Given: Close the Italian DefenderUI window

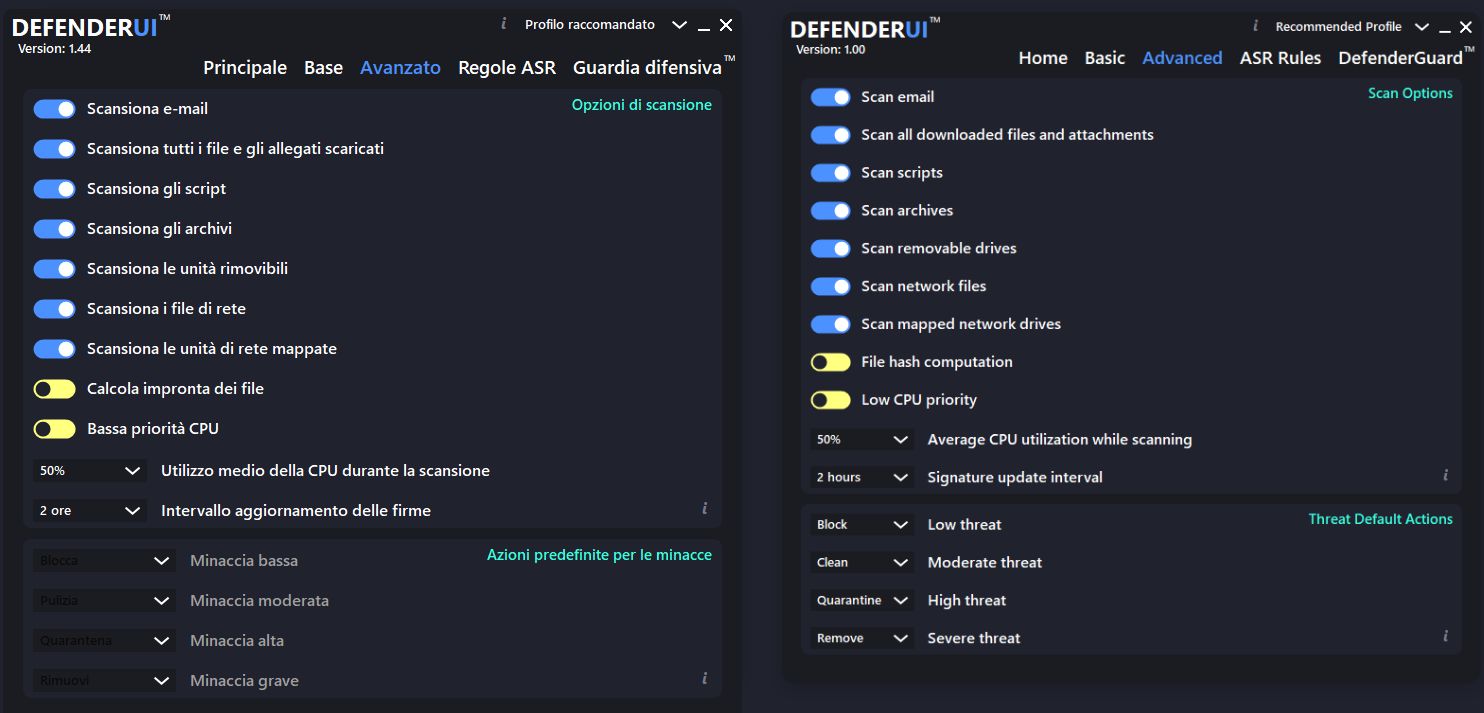Looking at the screenshot, I should coord(726,25).
